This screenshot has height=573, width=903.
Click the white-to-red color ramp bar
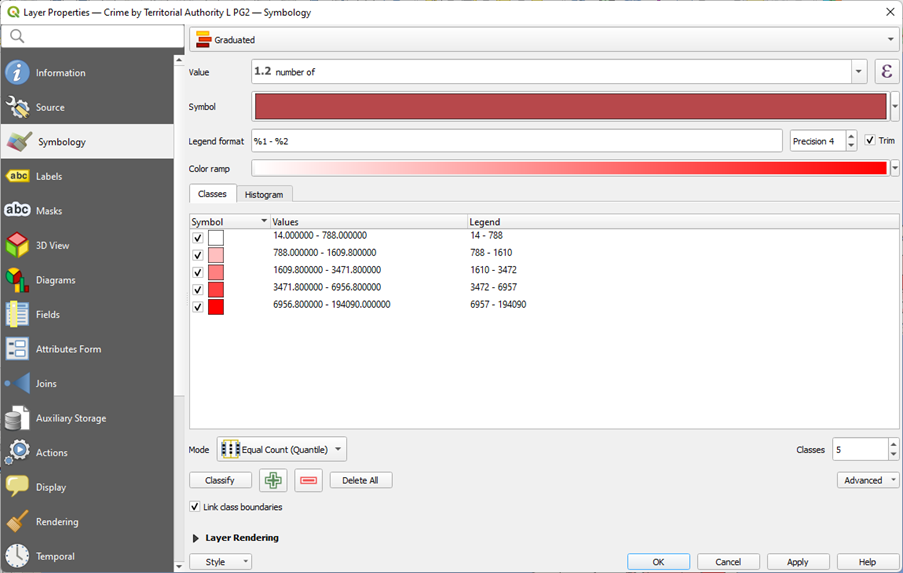[570, 168]
